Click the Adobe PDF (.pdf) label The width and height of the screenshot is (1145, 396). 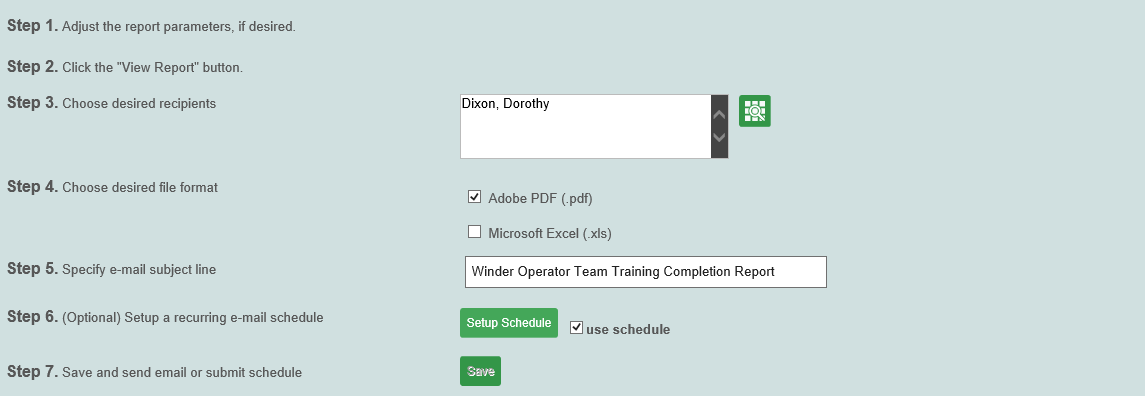[540, 198]
